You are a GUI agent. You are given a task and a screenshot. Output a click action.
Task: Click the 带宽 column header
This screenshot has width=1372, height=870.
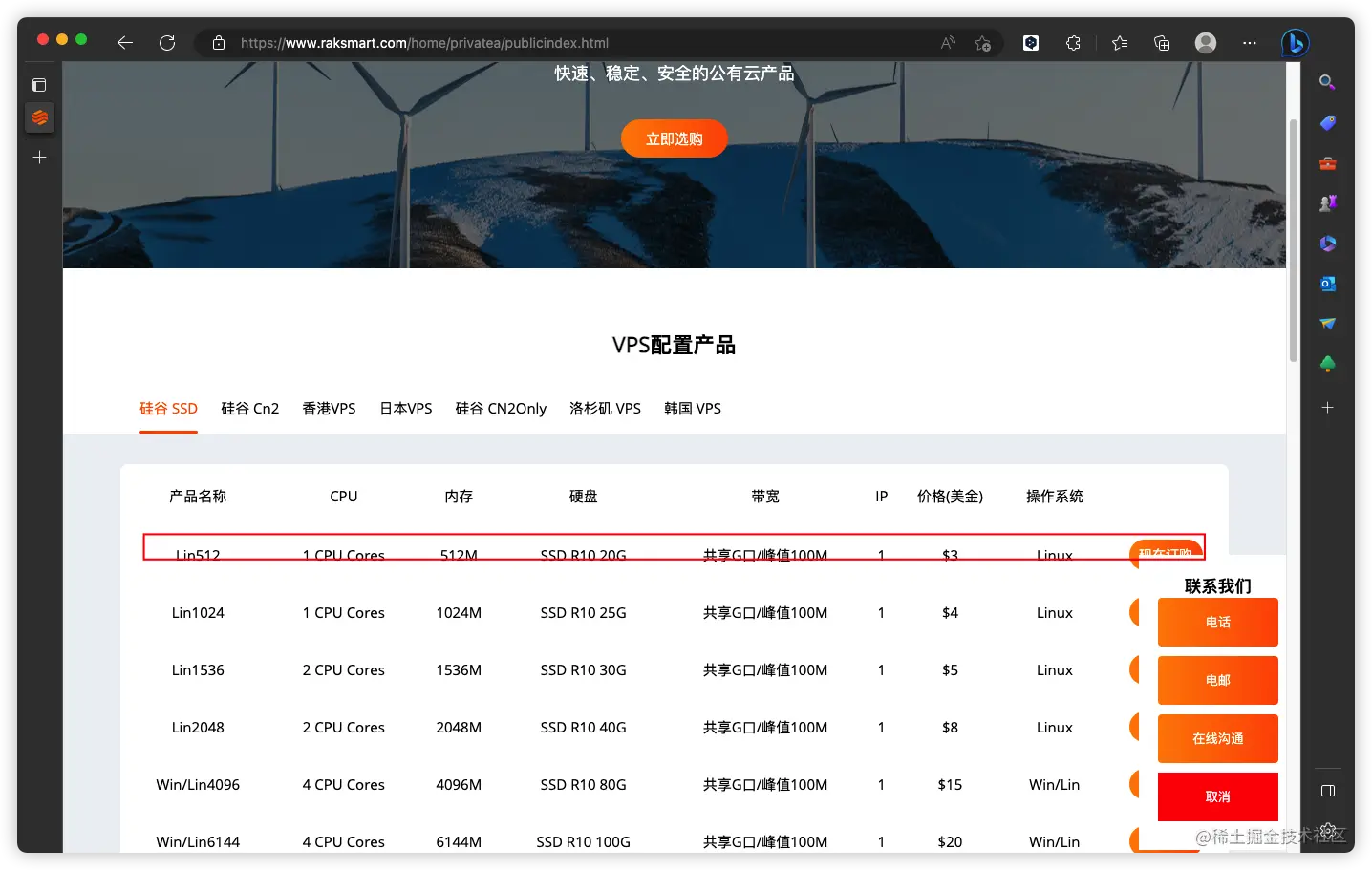765,497
